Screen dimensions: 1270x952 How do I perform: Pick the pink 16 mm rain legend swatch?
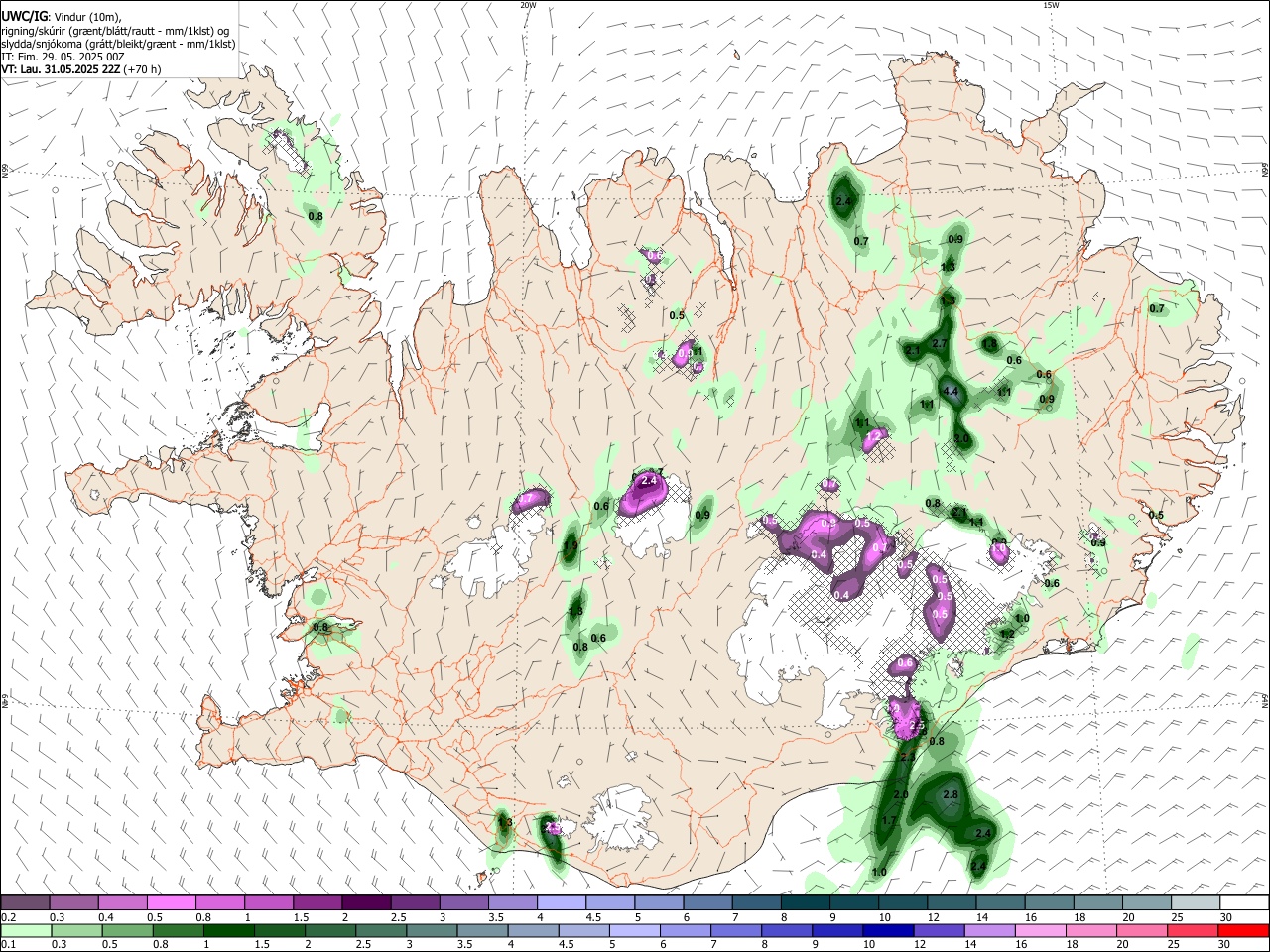[x=1041, y=930]
